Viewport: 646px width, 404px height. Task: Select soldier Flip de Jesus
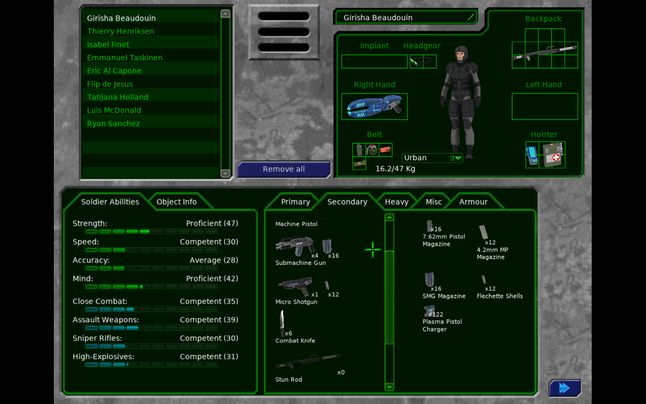[151, 84]
